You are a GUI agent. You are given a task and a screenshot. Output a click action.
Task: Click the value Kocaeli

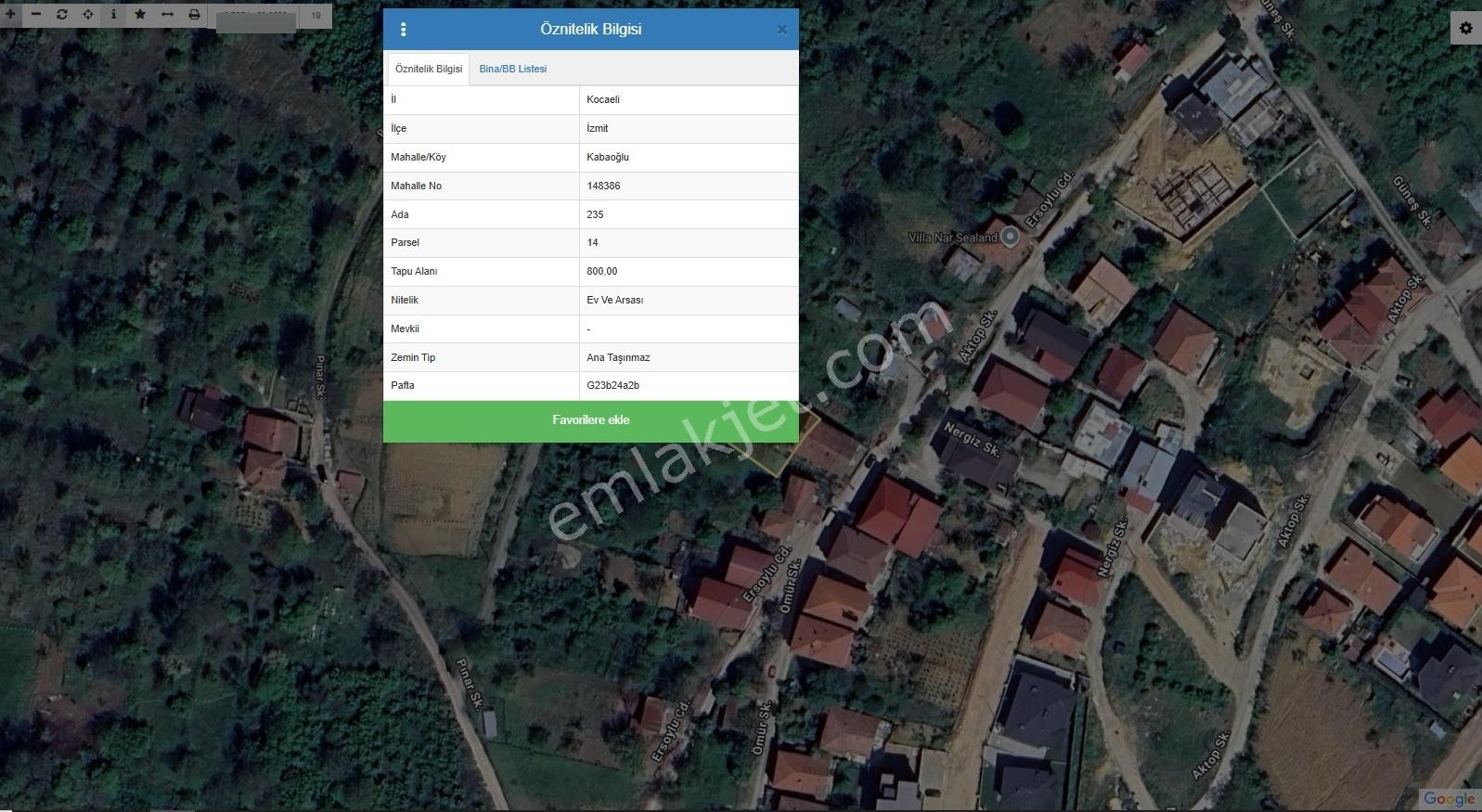(x=603, y=99)
